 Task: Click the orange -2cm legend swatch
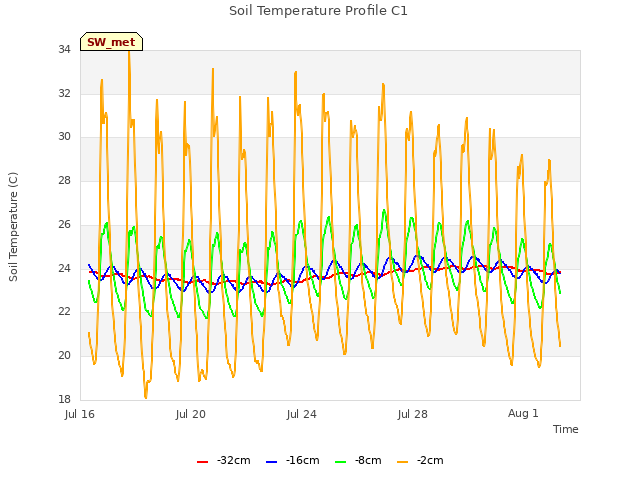pos(402,462)
